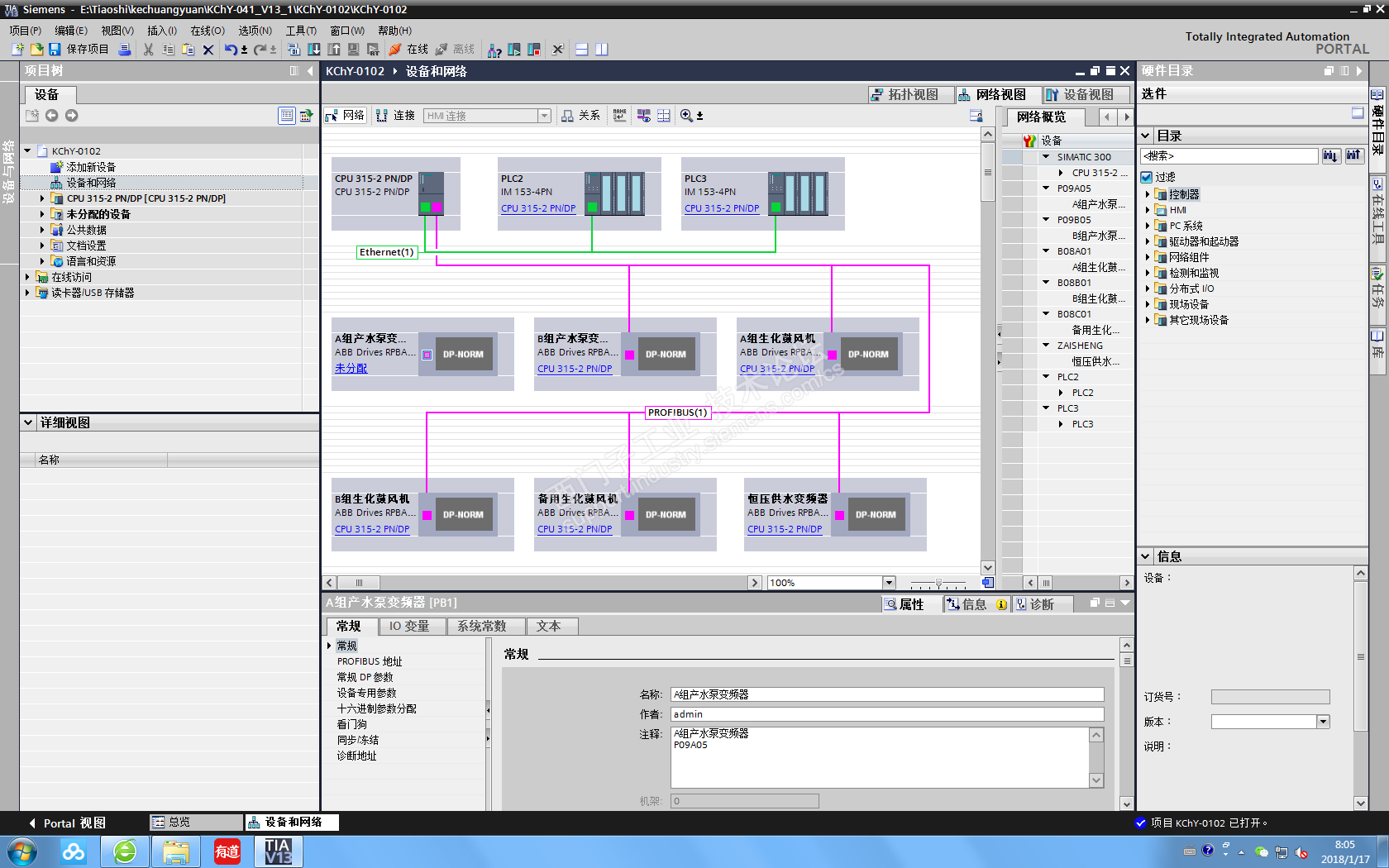This screenshot has height=868, width=1389.
Task: Click the compile icon in main toolbar
Action: pos(294,50)
